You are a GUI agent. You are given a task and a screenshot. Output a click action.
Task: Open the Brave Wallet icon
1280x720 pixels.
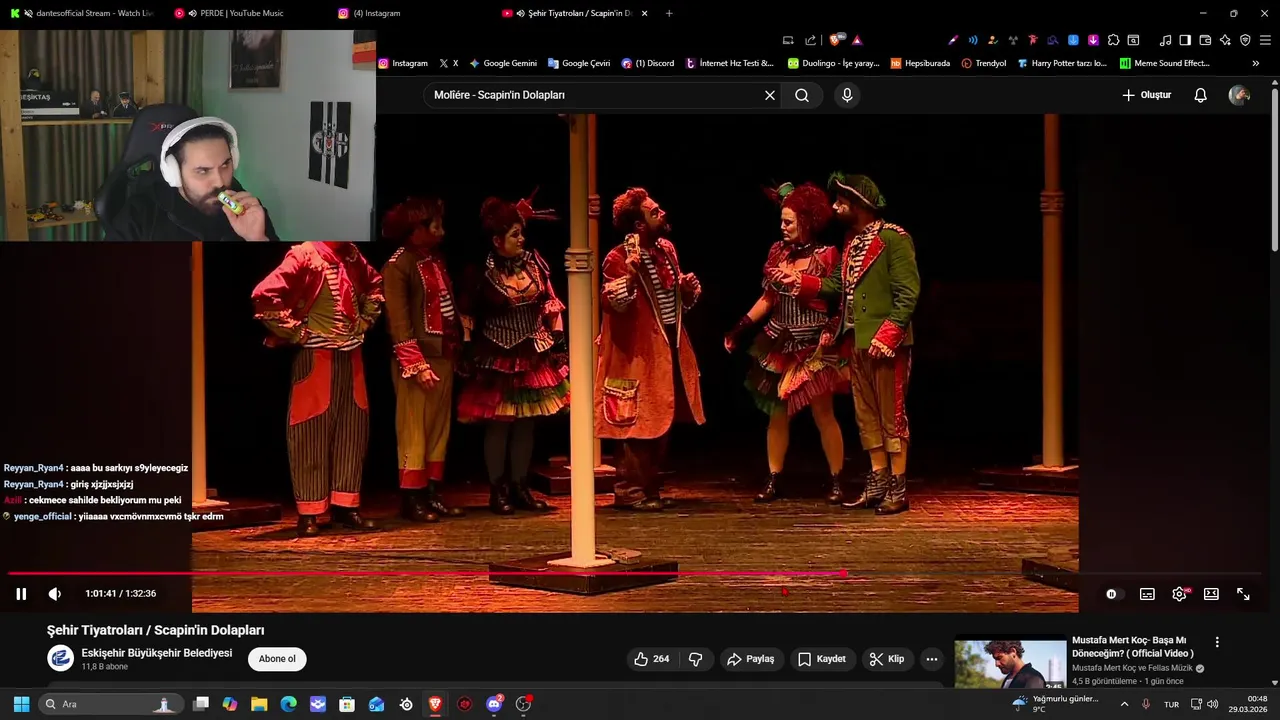click(1205, 40)
